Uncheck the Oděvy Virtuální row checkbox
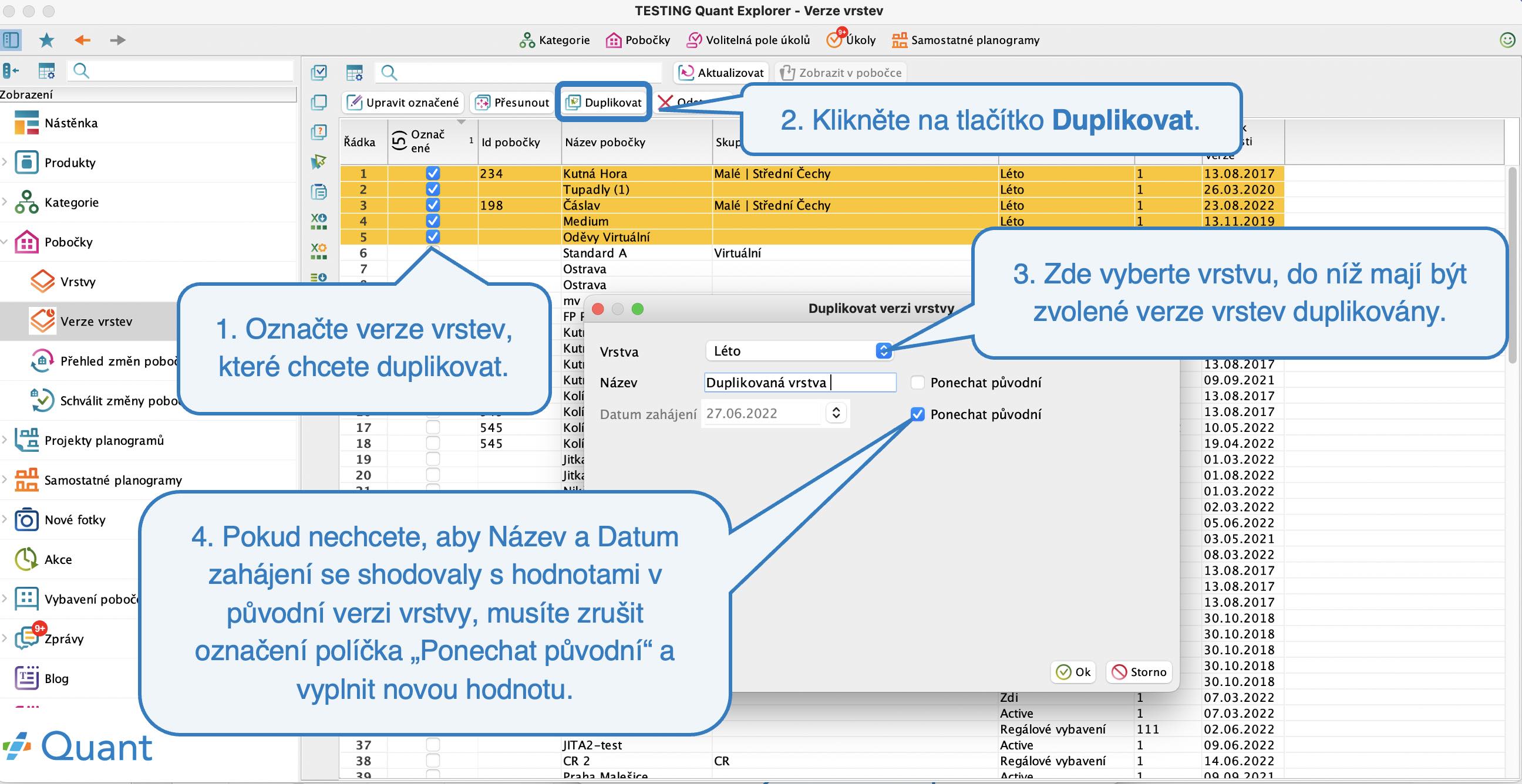The height and width of the screenshot is (784, 1522). [433, 236]
